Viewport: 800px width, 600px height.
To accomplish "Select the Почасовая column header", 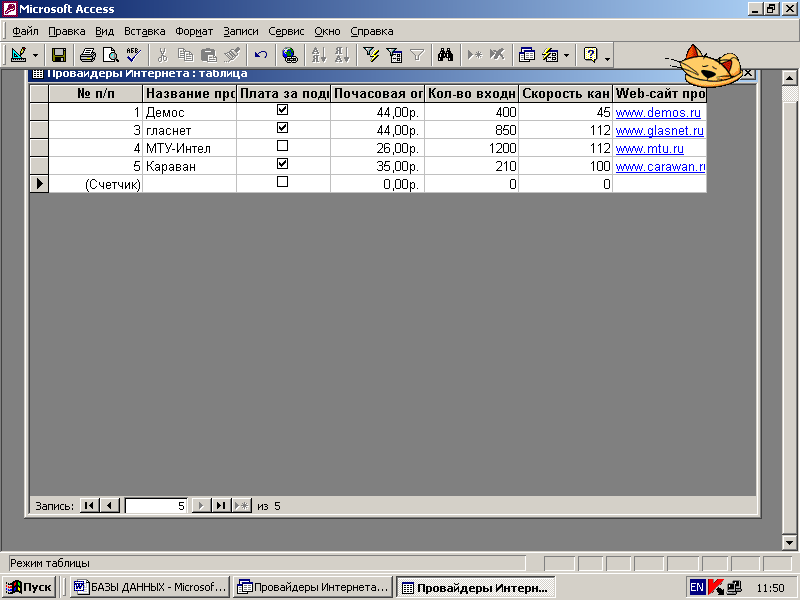I will click(x=378, y=93).
